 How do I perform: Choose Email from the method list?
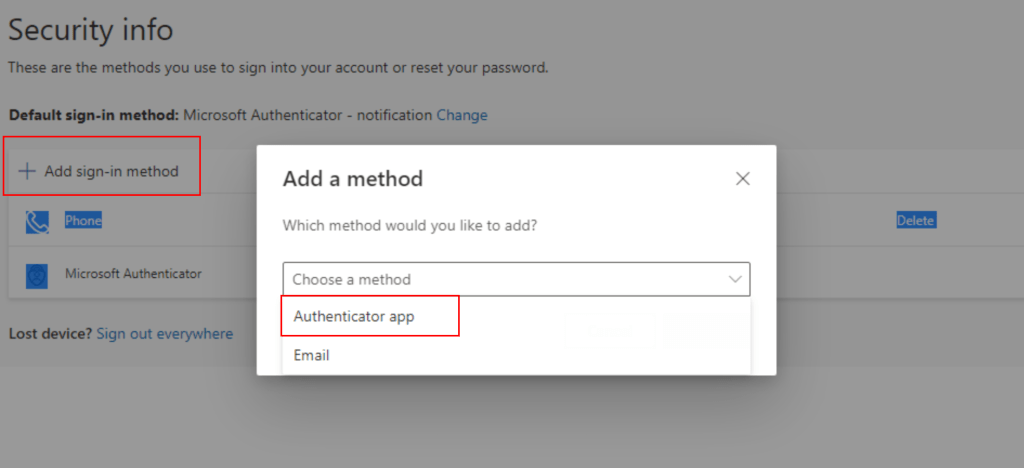click(x=312, y=355)
